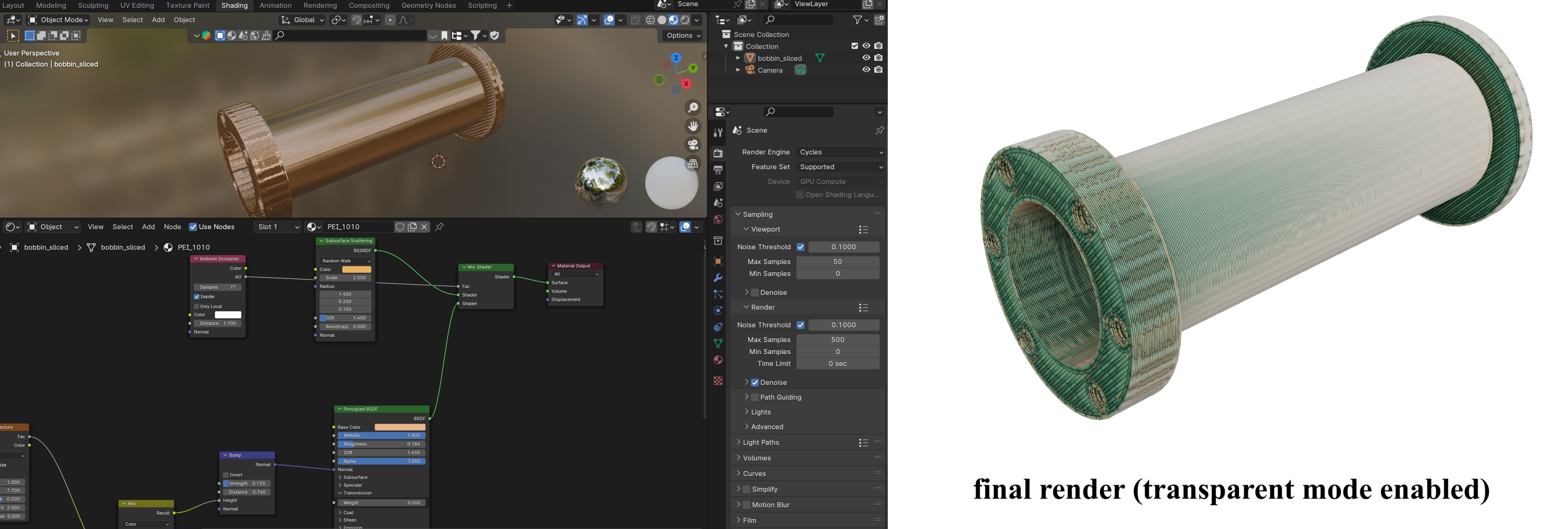Open the View Layer properties tab icon
The height and width of the screenshot is (529, 1568).
pos(718,186)
